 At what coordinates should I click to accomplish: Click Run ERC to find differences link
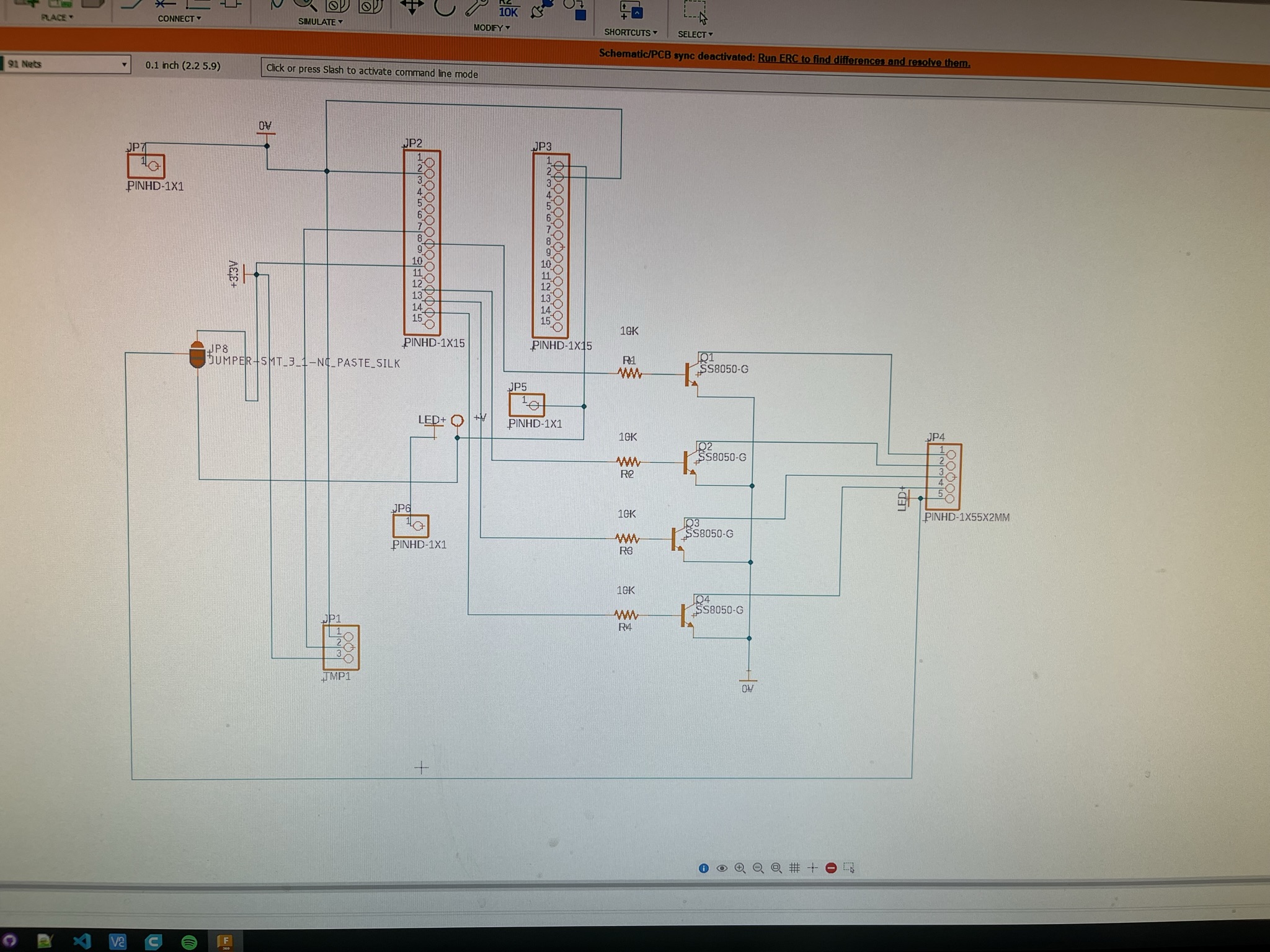click(x=864, y=61)
